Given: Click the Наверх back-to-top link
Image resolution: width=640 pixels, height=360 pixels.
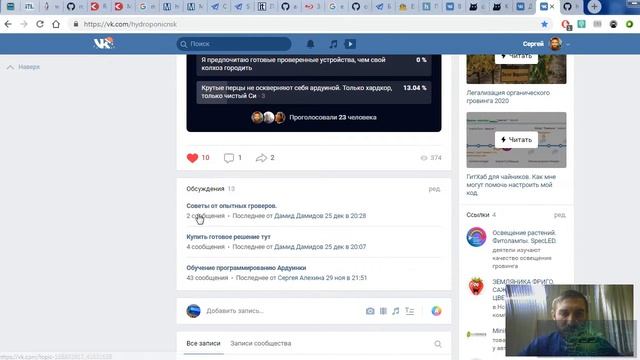Looking at the screenshot, I should click(x=24, y=67).
